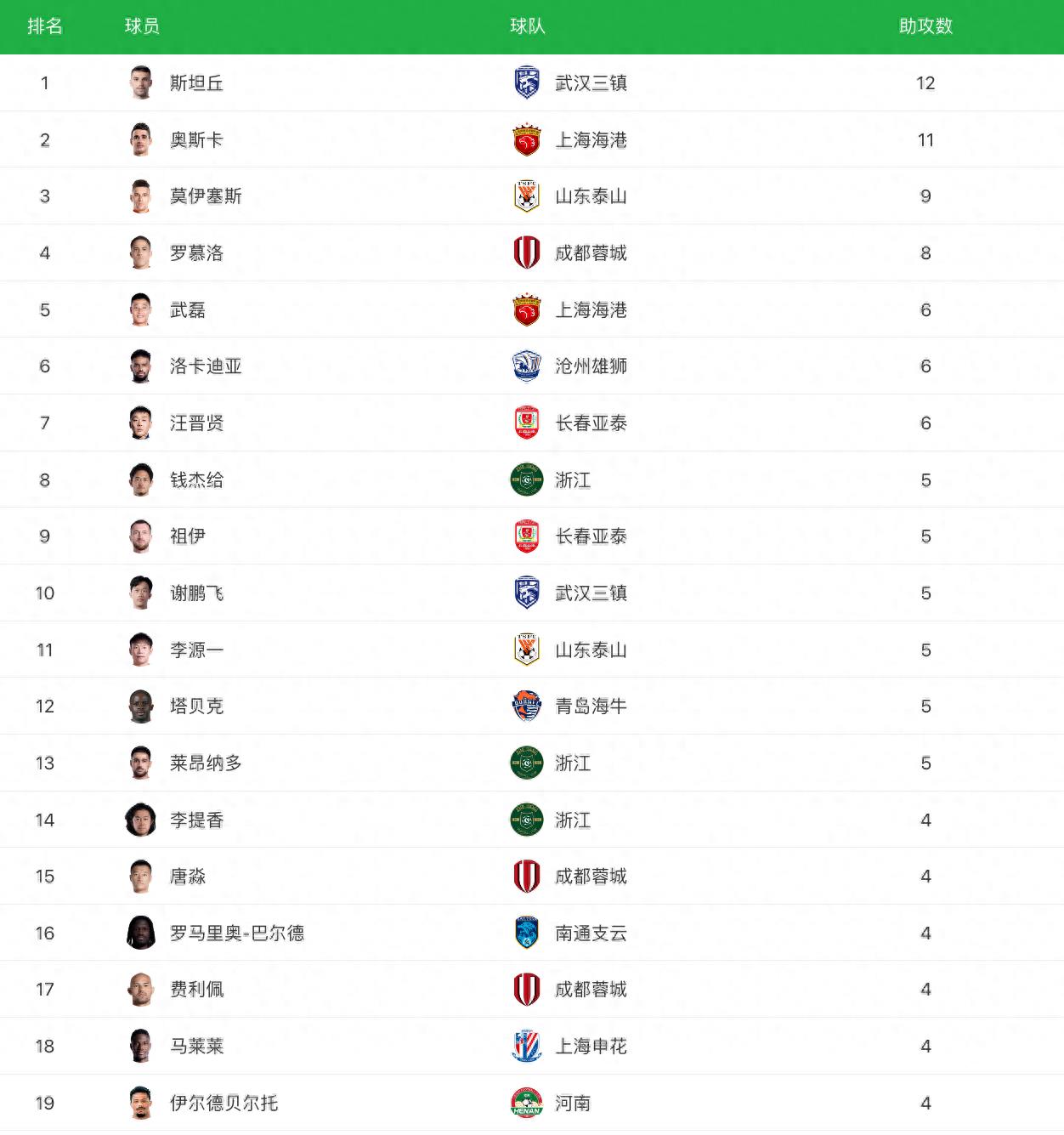Open the 青岛海牛 club badge
The image size is (1064, 1135).
coord(527,706)
